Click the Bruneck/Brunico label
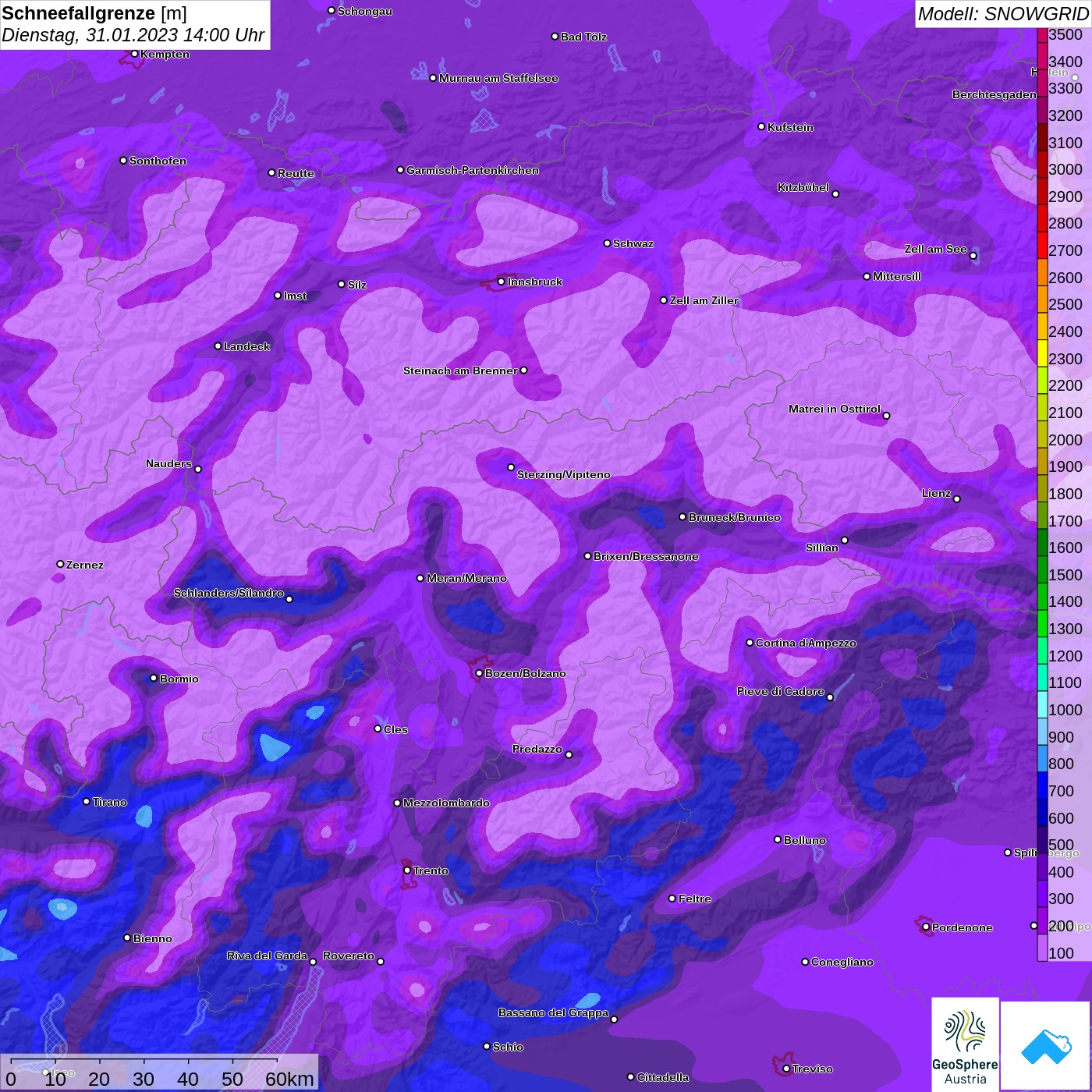The height and width of the screenshot is (1092, 1092). [x=735, y=517]
